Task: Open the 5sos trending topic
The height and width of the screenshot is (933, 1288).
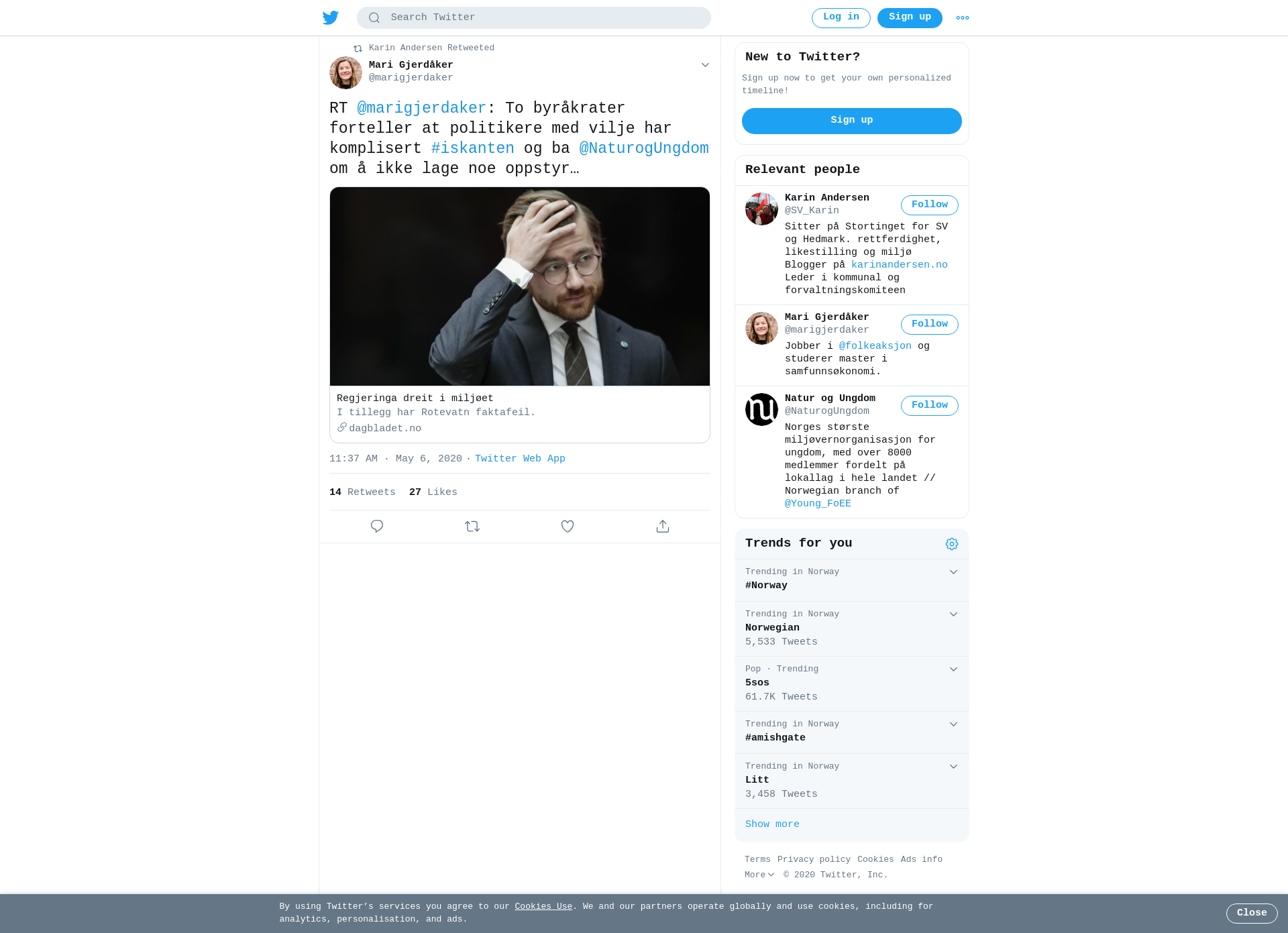Action: [852, 684]
